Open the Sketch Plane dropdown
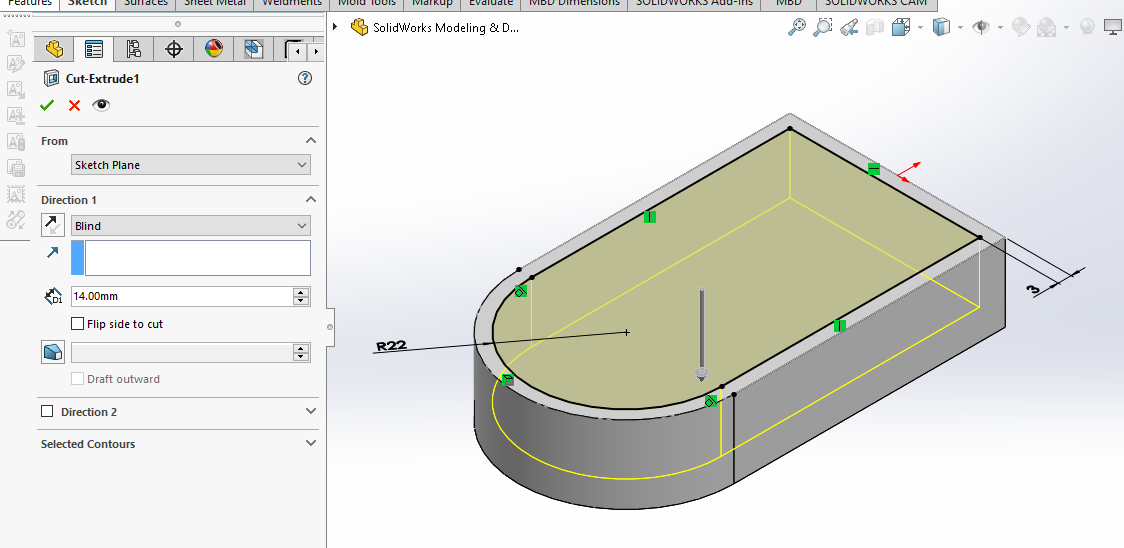1124x548 pixels. click(191, 165)
